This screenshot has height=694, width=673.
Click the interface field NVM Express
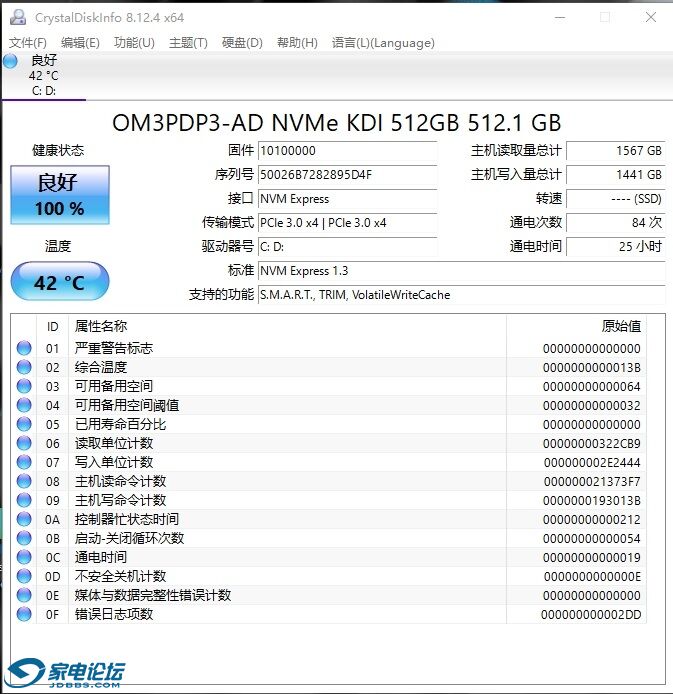348,199
